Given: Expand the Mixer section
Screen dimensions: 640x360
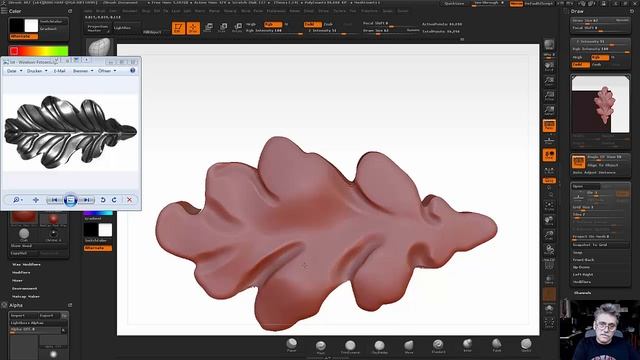Looking at the screenshot, I should tap(17, 280).
